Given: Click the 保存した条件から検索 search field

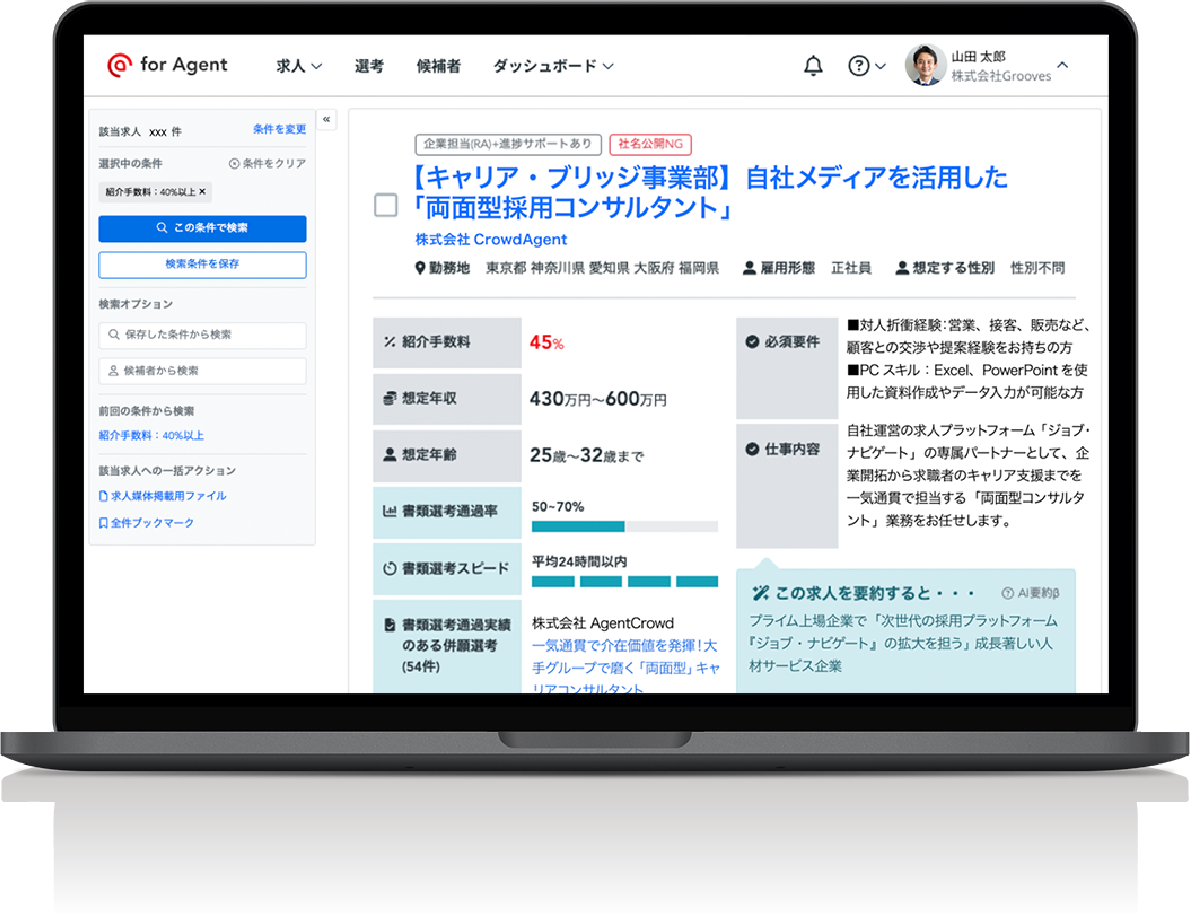Looking at the screenshot, I should (x=202, y=335).
